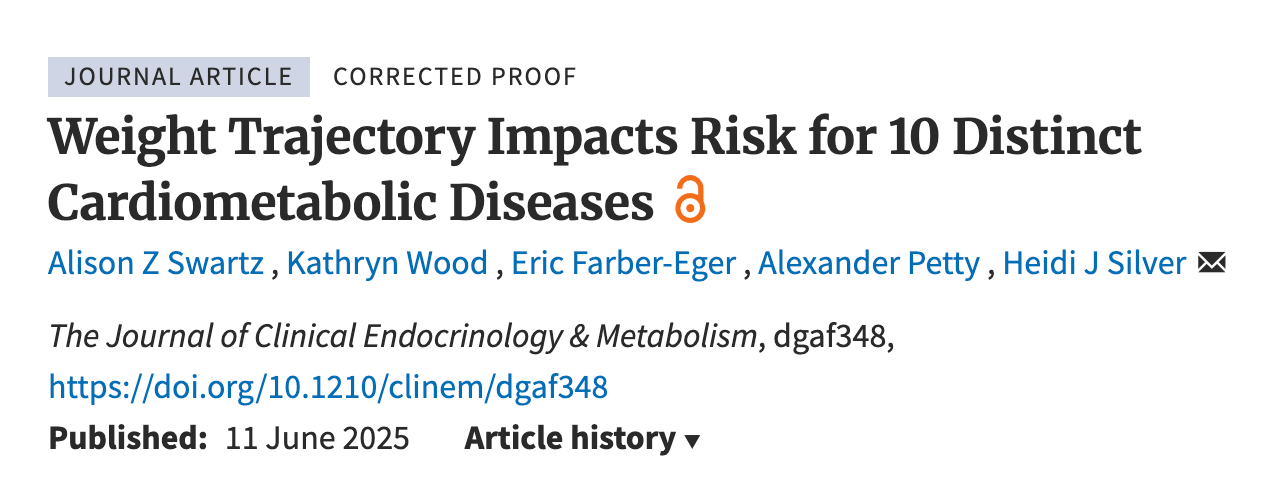The width and height of the screenshot is (1284, 492).
Task: Click the bold Published: label
Action: tap(127, 439)
